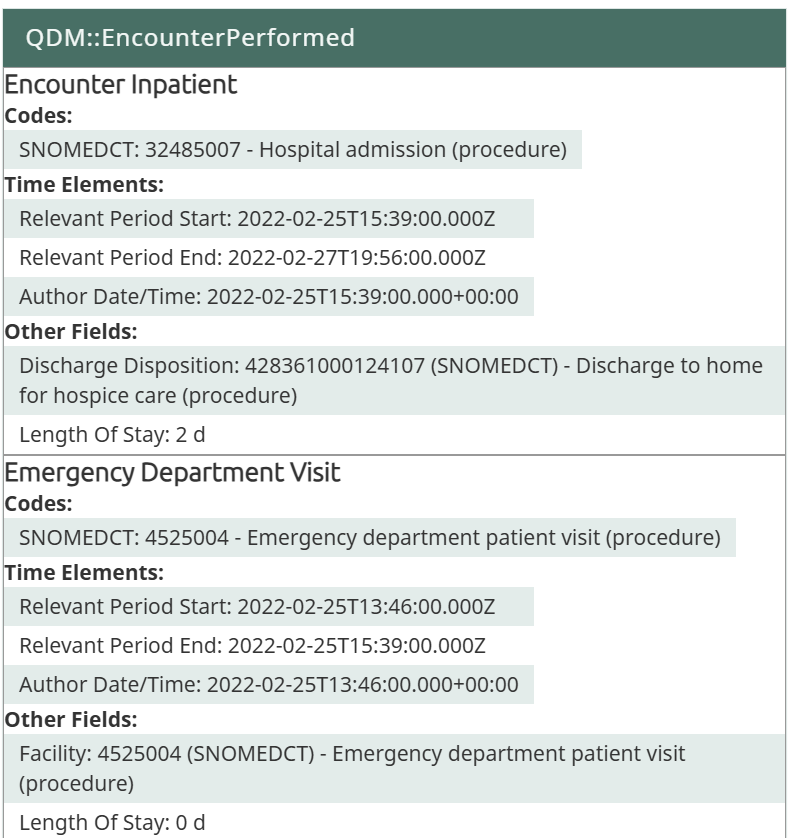Select SNOMEDCT 4525004 emergency visit code row

[x=370, y=538]
